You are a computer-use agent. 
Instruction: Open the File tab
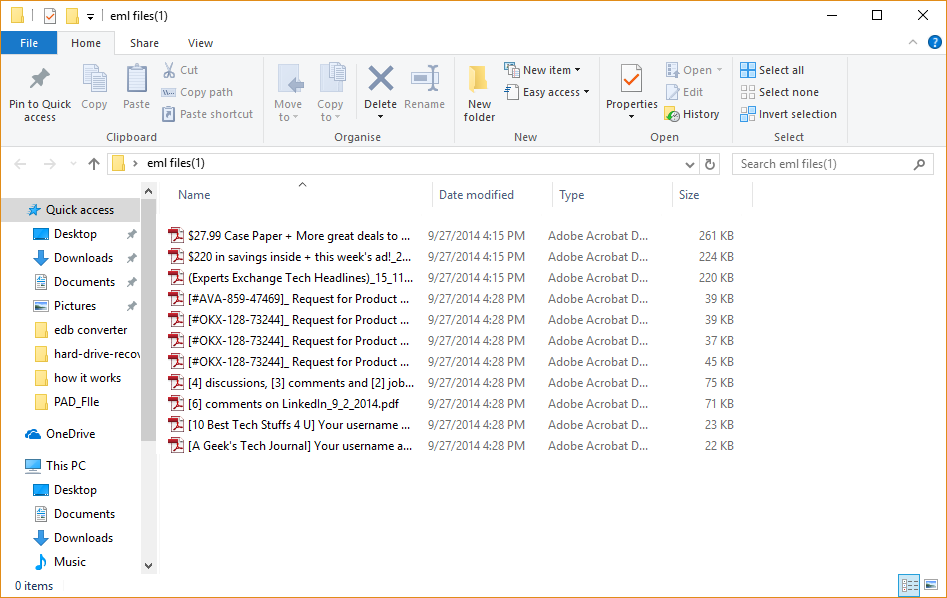29,43
